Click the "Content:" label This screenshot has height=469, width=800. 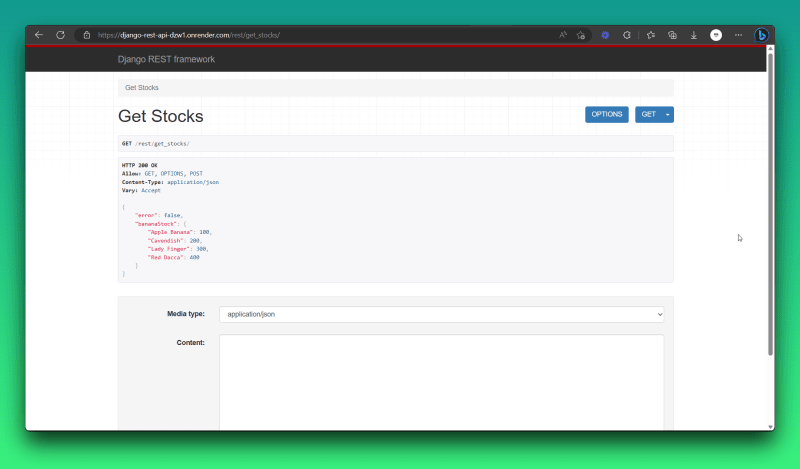pyautogui.click(x=191, y=342)
